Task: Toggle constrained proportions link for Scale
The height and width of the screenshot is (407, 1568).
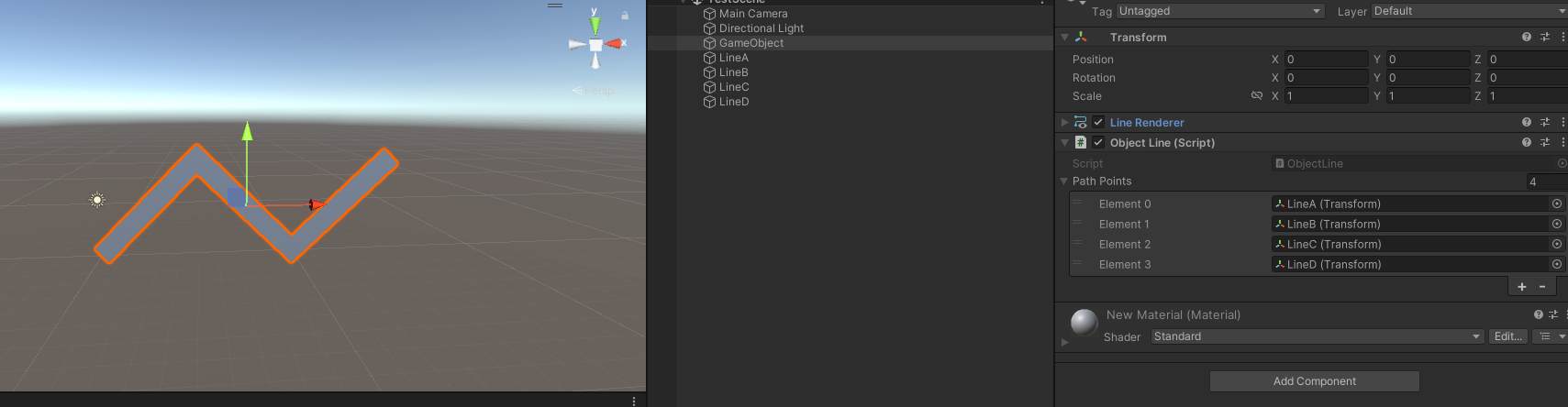Action: (1257, 95)
